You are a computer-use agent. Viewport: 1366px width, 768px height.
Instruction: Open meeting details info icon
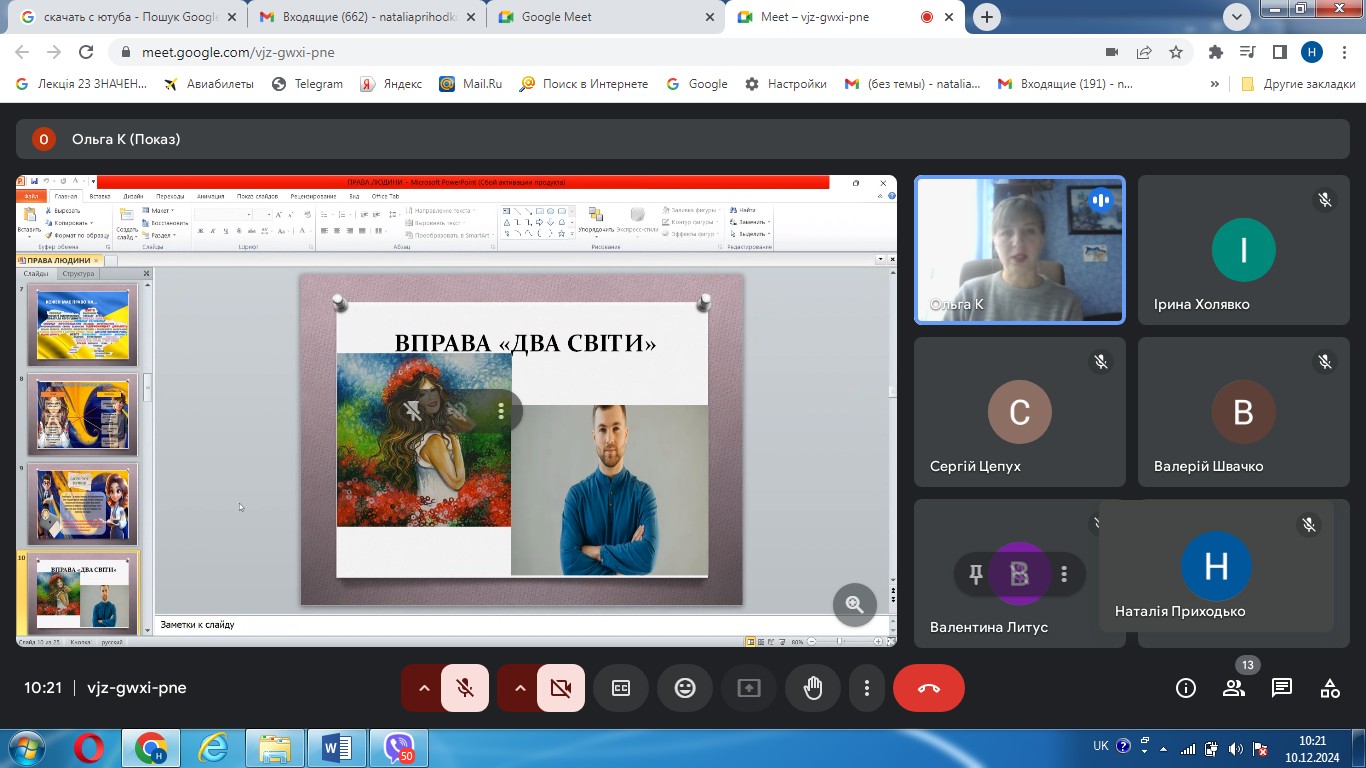[1186, 688]
